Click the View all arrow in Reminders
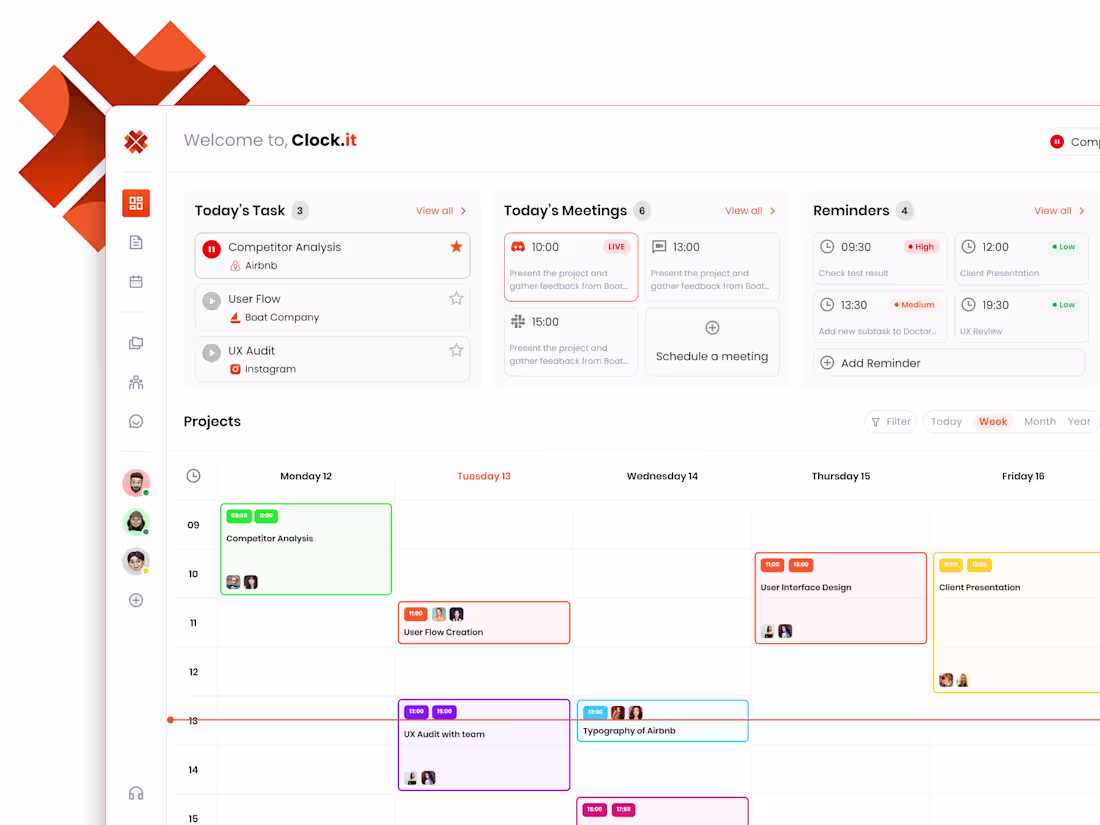 pyautogui.click(x=1082, y=210)
